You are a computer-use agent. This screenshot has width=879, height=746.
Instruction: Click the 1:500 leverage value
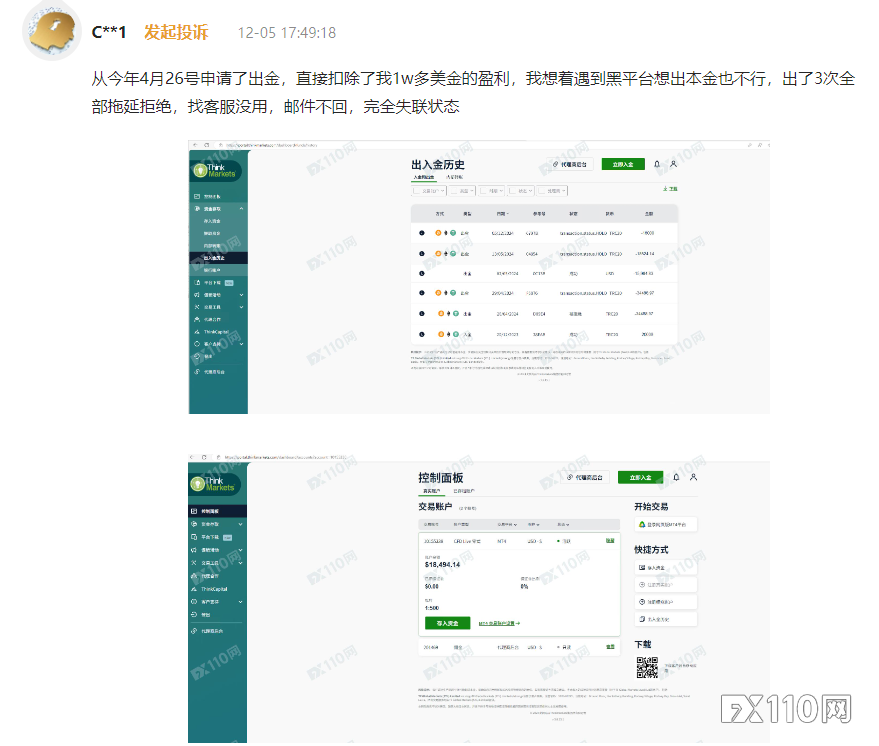432,608
